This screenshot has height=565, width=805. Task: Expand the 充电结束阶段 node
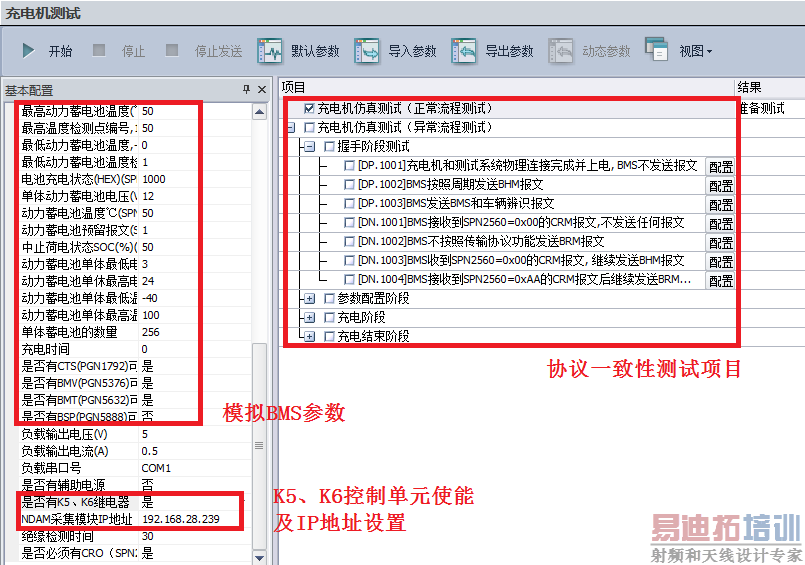coord(309,337)
